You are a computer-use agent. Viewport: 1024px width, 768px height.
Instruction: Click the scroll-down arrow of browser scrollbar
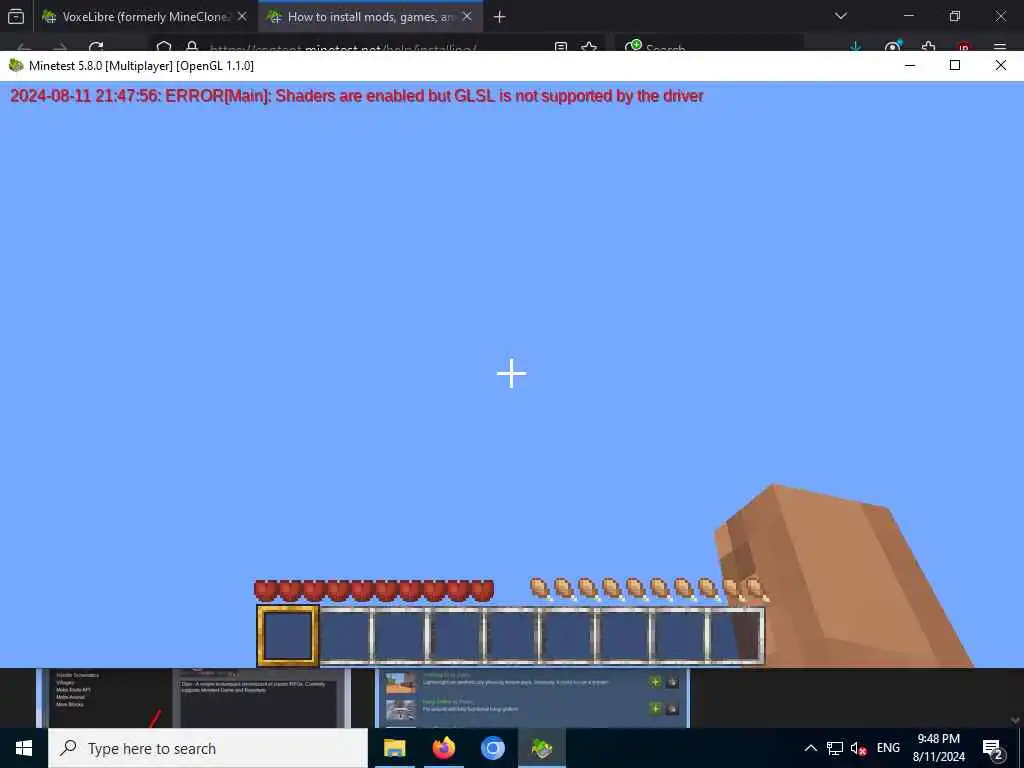(x=1015, y=720)
